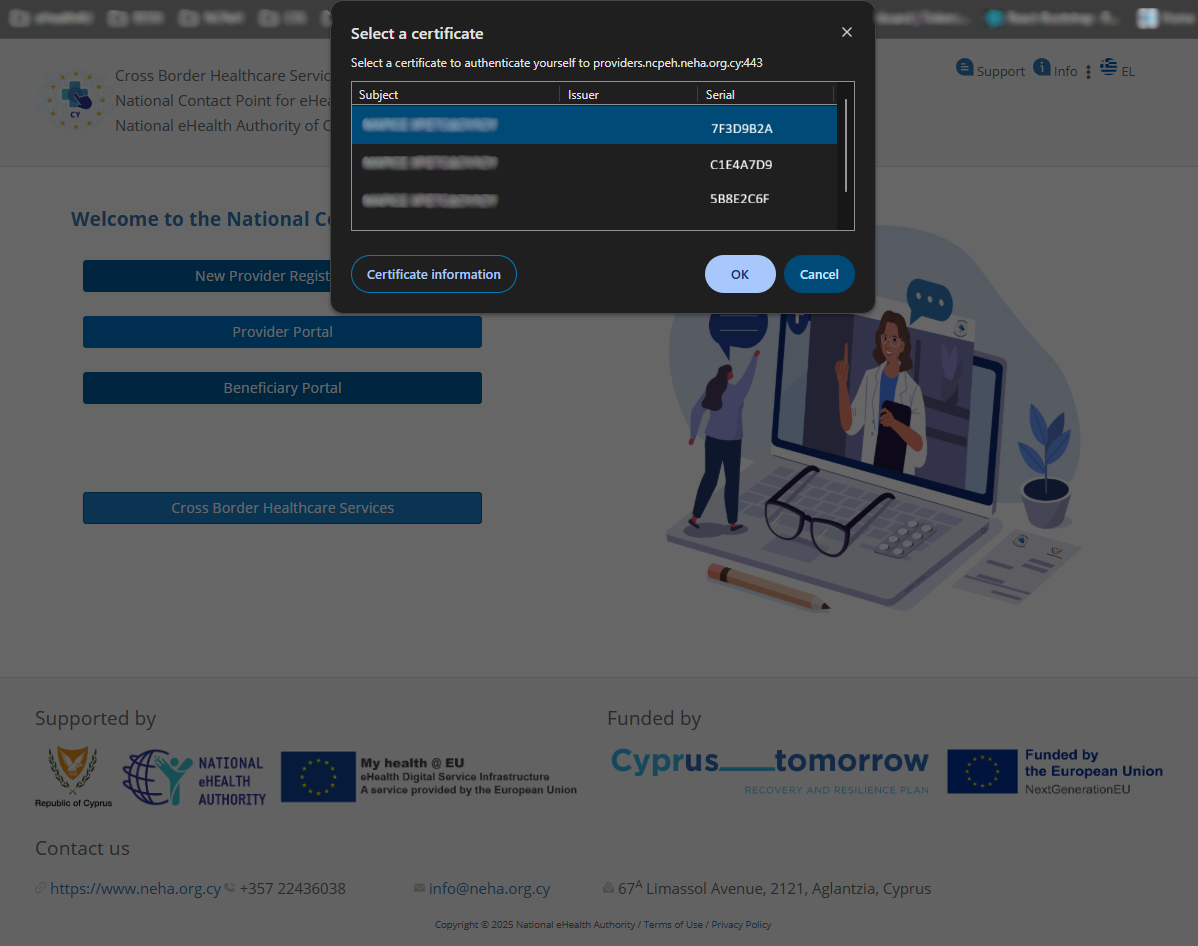Open the info@neha.org.cy email link
The width and height of the screenshot is (1198, 946).
pyautogui.click(x=489, y=889)
